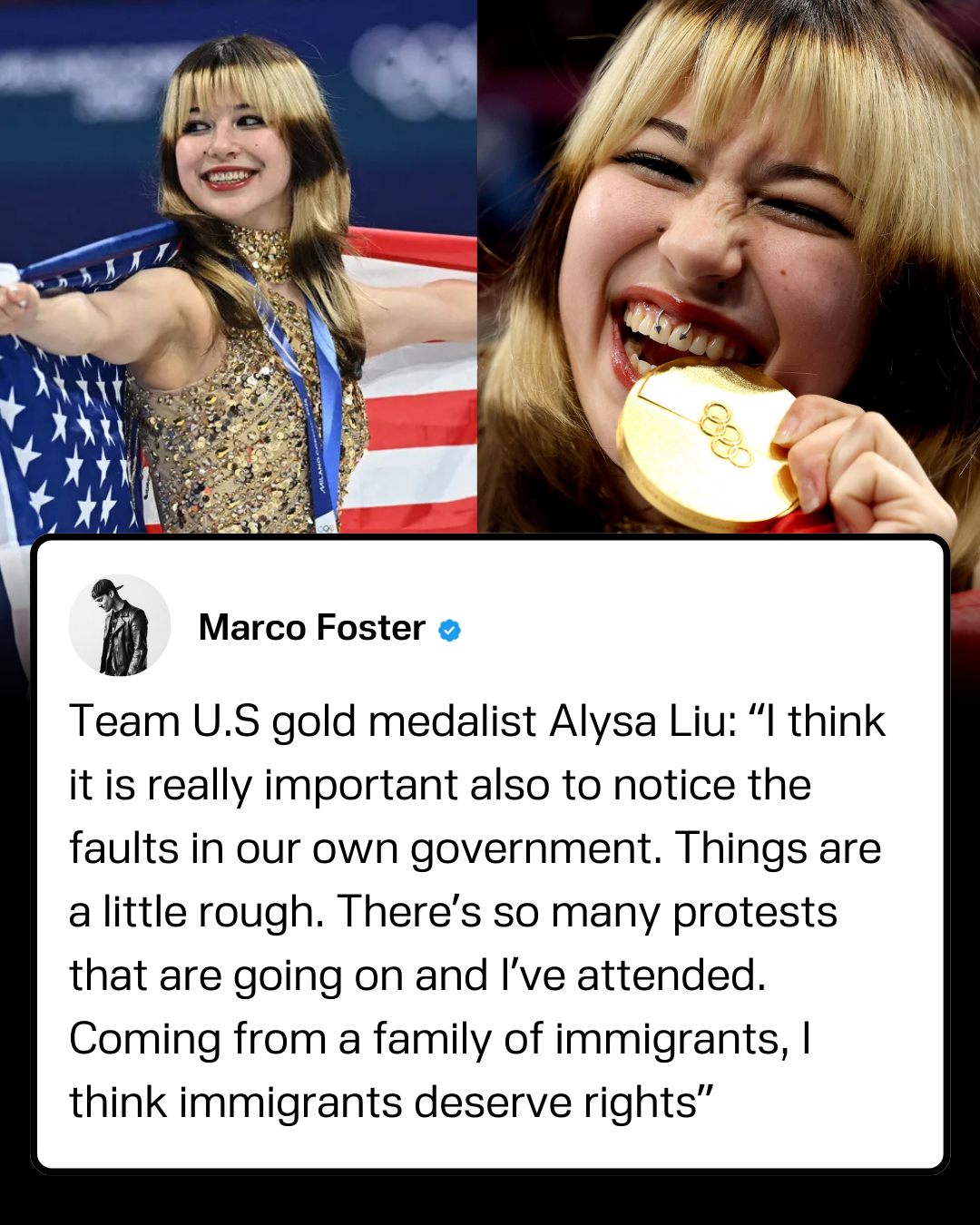Open Marco Foster's circular profile avatar
Screen dimensions: 980x1225
pyautogui.click(x=120, y=626)
